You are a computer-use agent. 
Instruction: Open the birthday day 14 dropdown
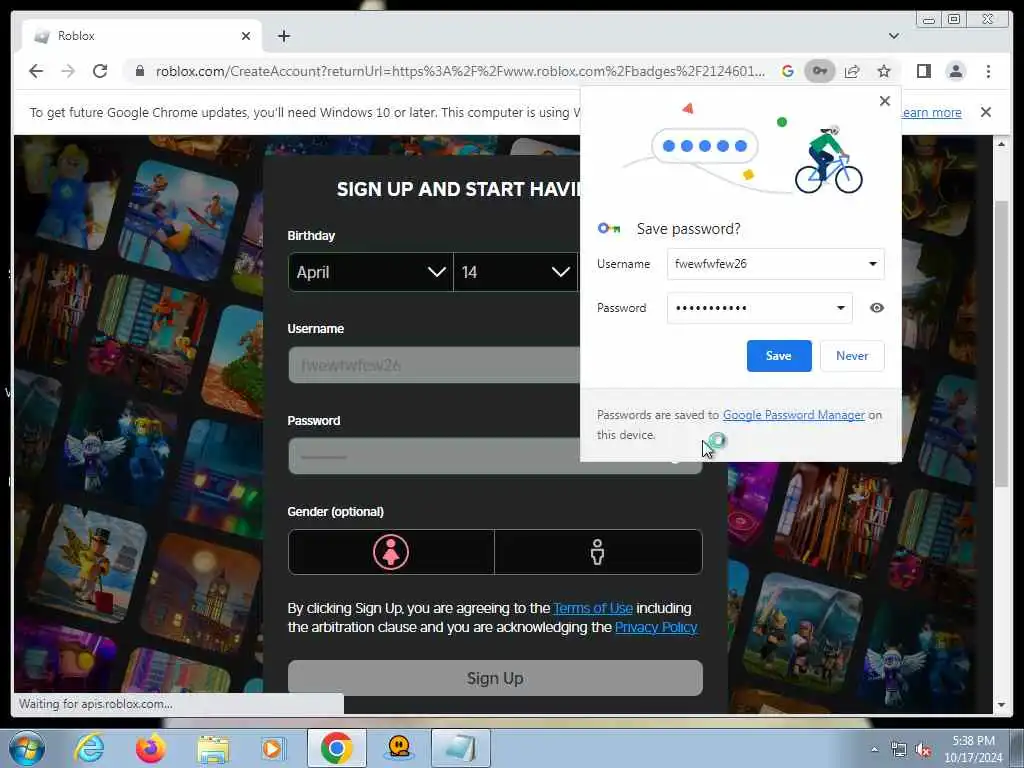point(516,272)
